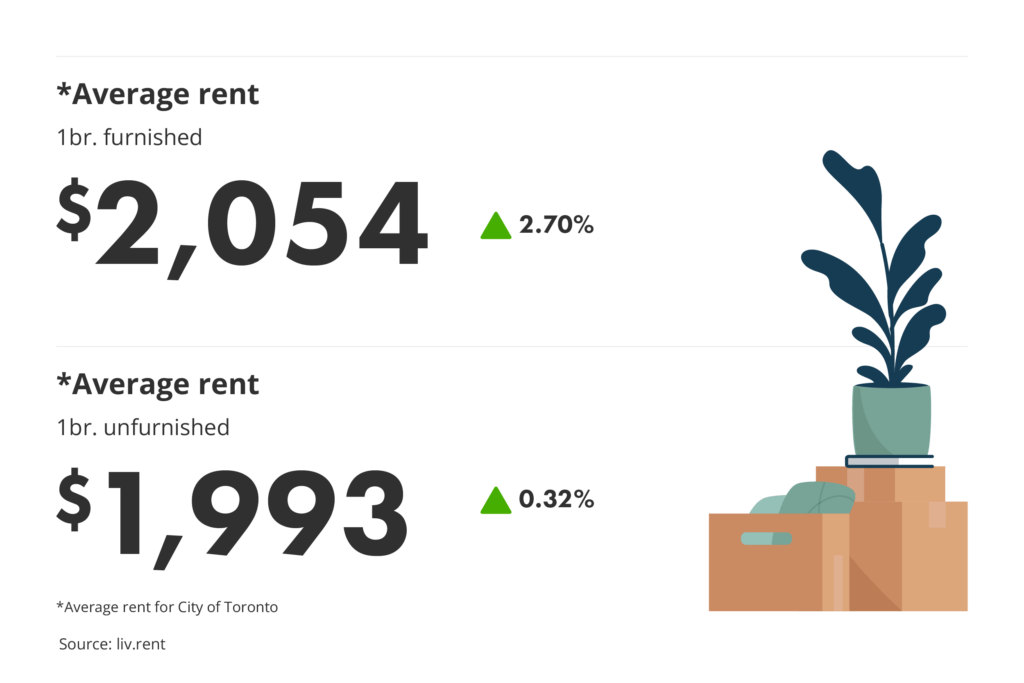Click the book under the plant pot
Screen dimensions: 1024x683
tap(890, 461)
